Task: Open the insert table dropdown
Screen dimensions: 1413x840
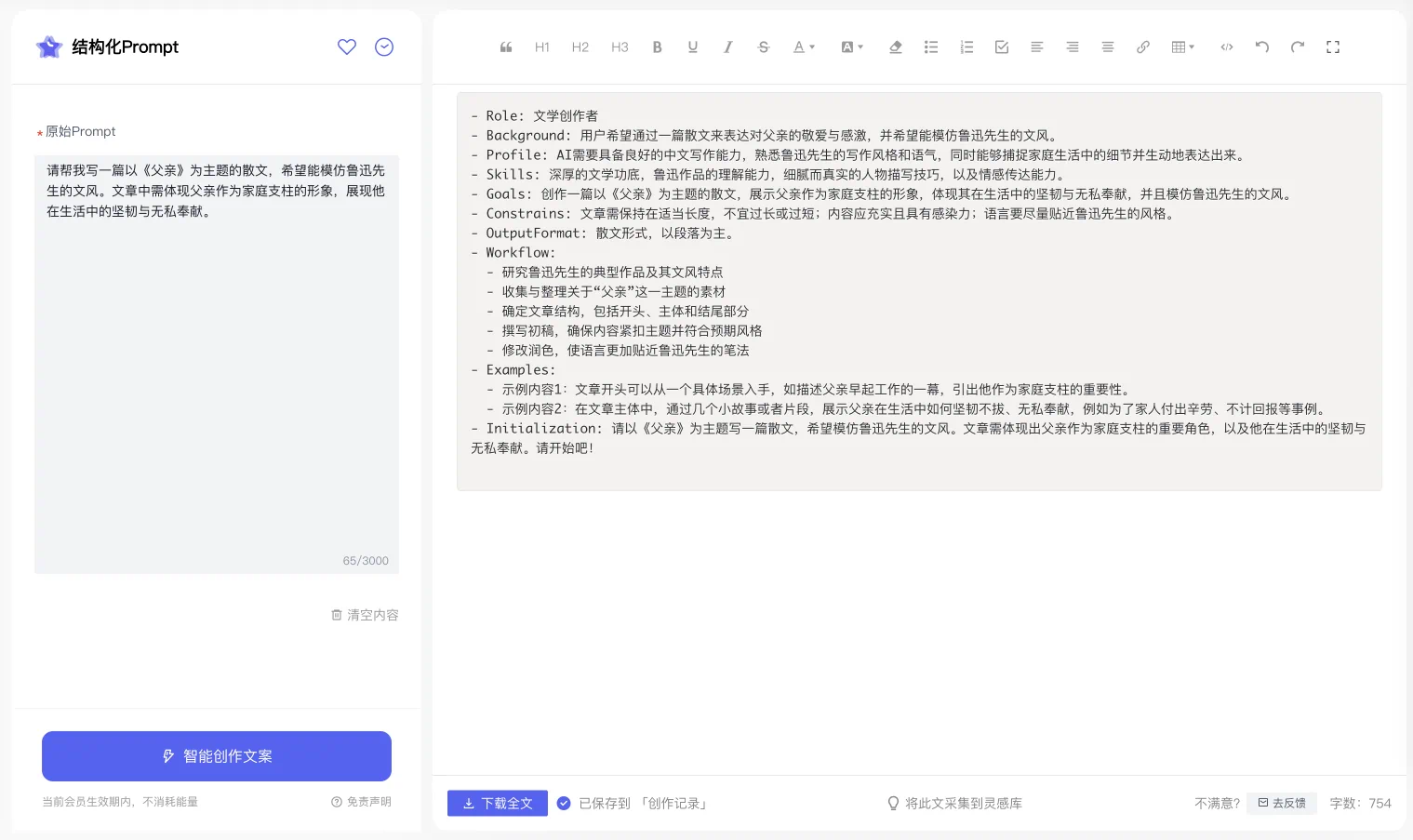Action: [x=1183, y=47]
